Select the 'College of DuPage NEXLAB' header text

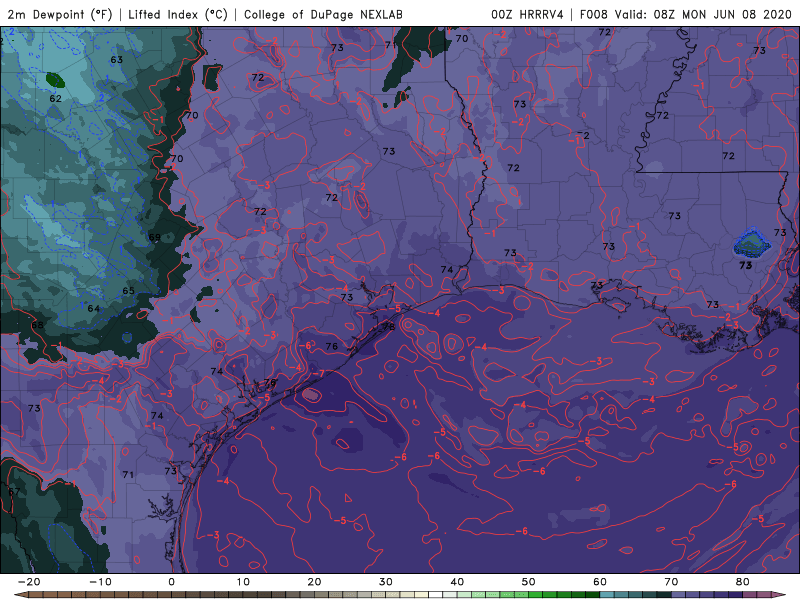pyautogui.click(x=323, y=14)
